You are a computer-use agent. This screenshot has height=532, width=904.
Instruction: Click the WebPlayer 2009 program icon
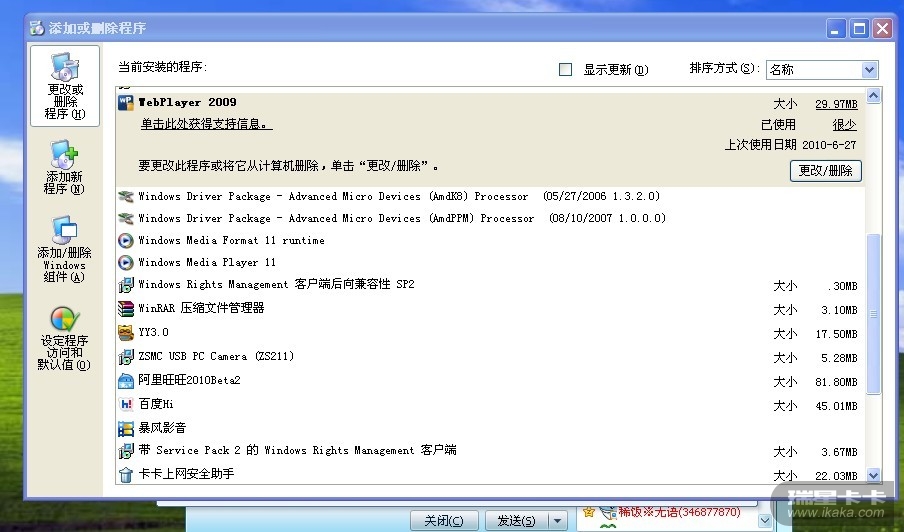coord(126,103)
